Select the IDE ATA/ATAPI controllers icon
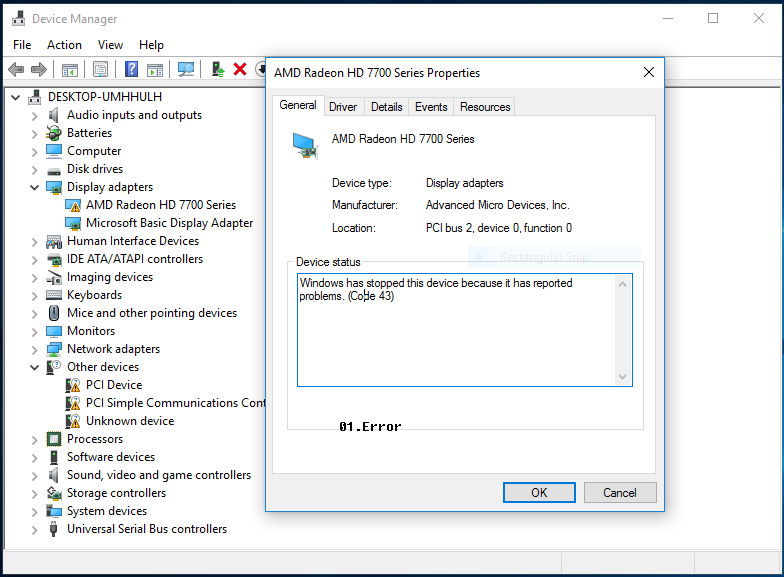This screenshot has height=577, width=784. pyautogui.click(x=54, y=260)
